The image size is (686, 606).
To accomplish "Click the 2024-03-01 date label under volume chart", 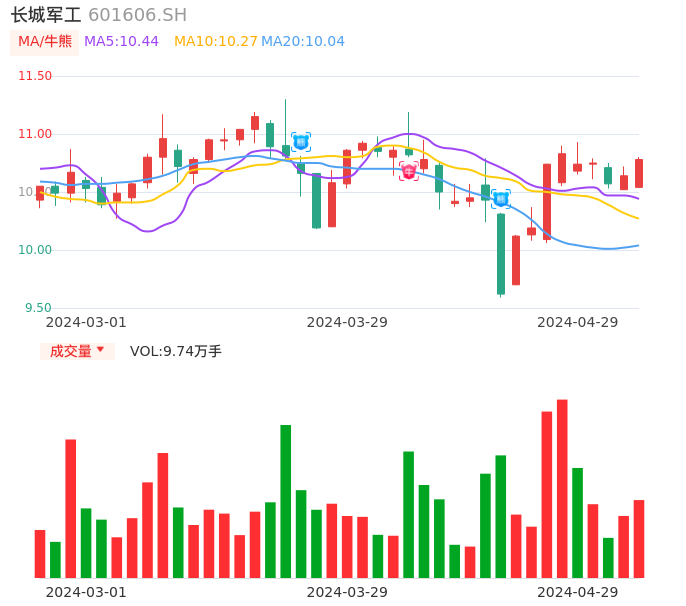I will pos(86,592).
